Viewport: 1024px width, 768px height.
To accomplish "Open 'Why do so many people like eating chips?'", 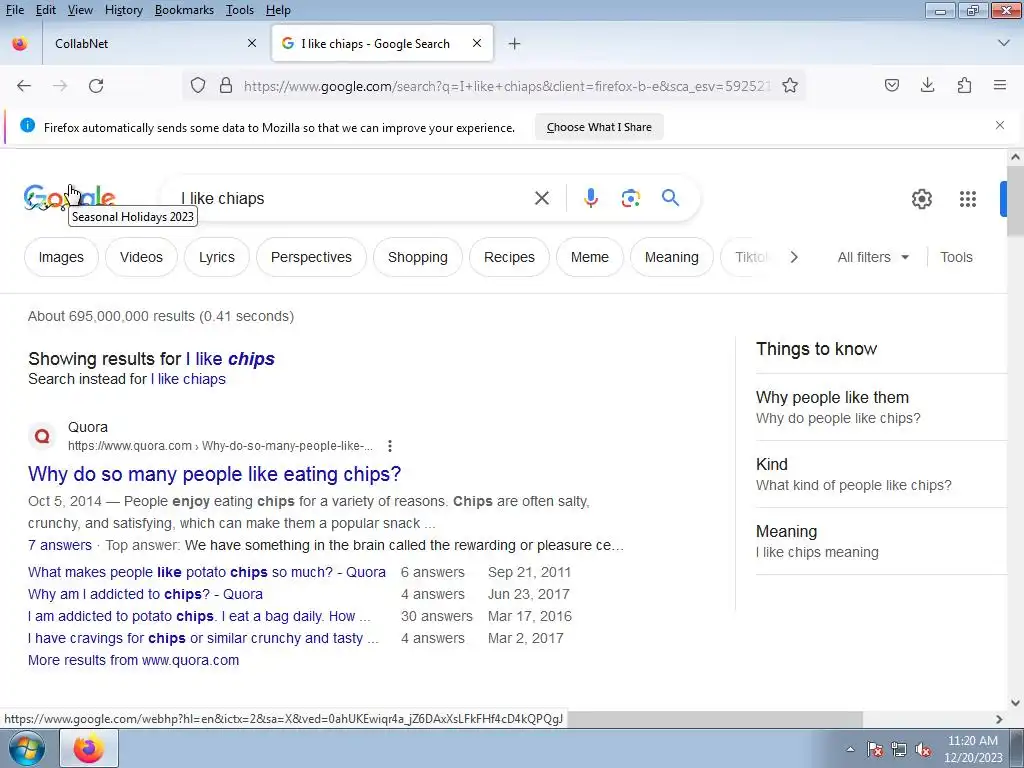I will pyautogui.click(x=215, y=473).
